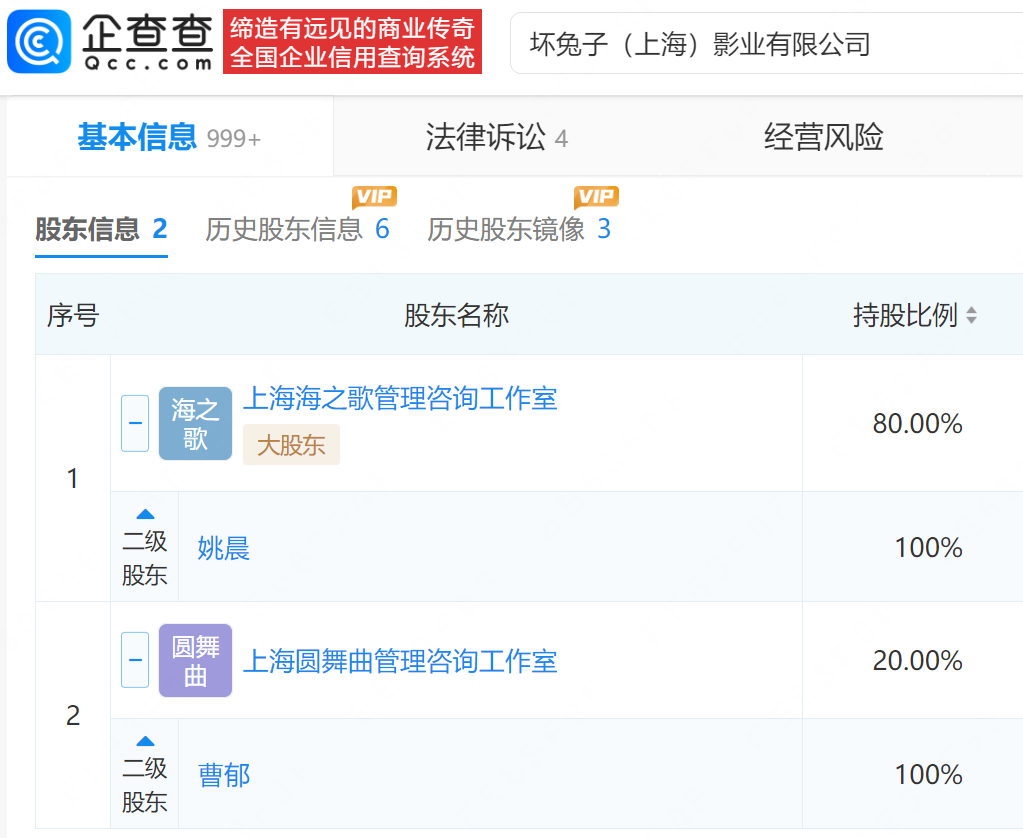Collapse 二级股东 arrow beside 曹郁
This screenshot has width=1023, height=838.
coord(145,742)
